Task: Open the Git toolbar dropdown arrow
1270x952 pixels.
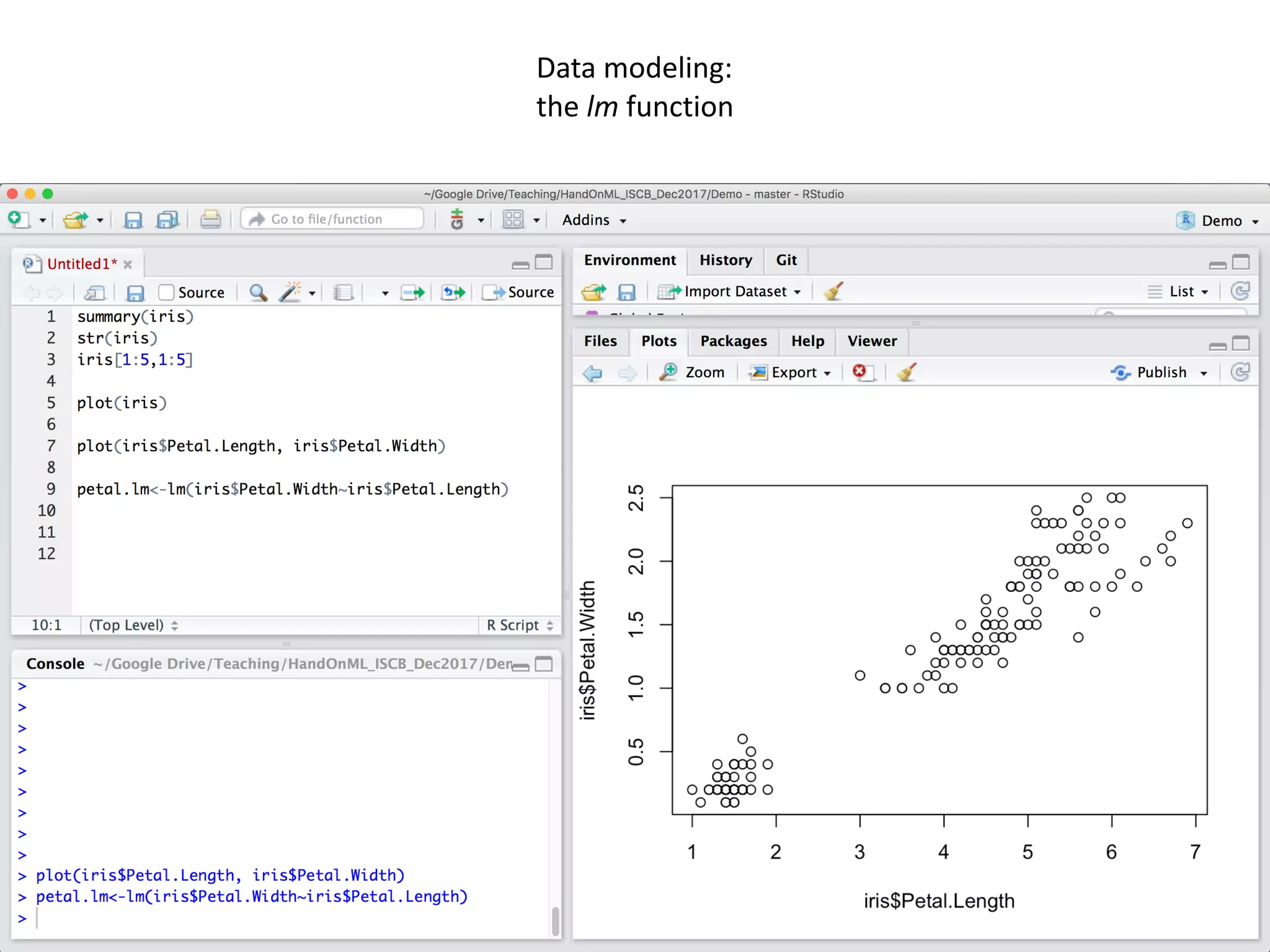Action: click(x=481, y=221)
